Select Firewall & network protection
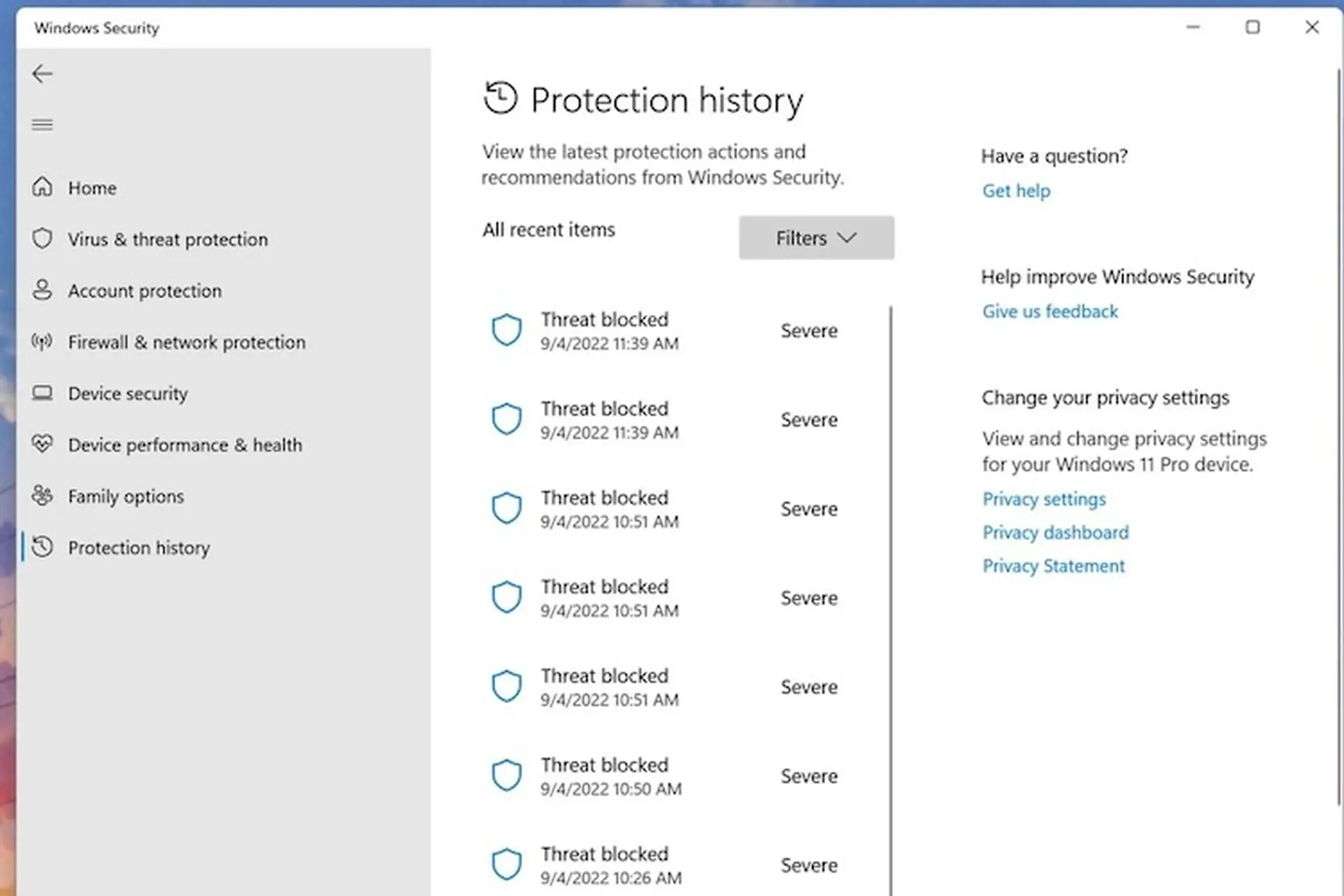 187,342
